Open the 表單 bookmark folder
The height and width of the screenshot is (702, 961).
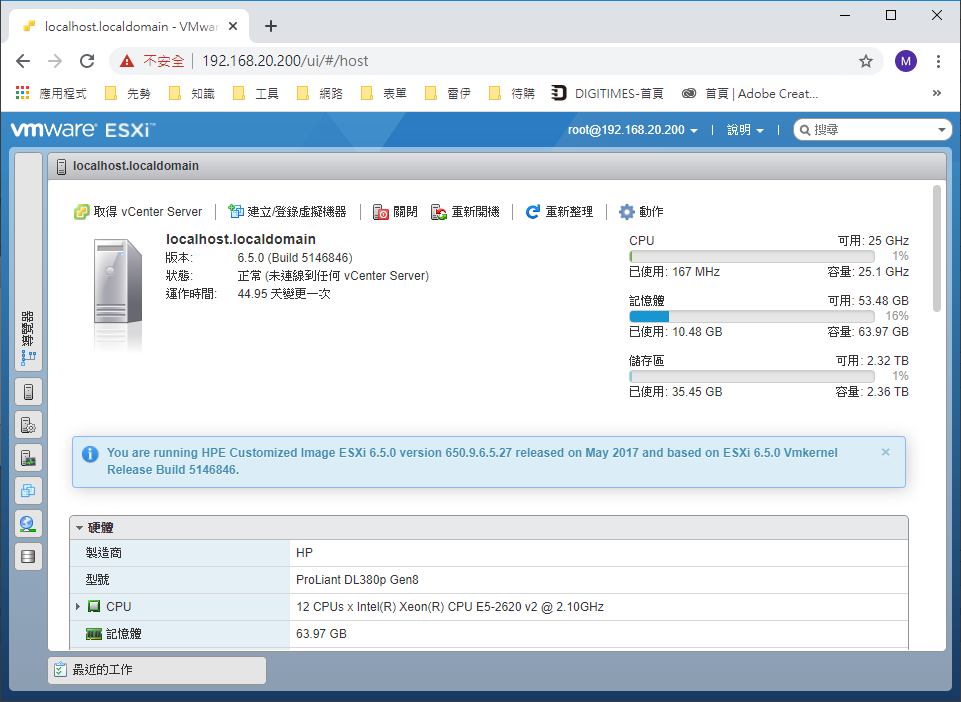[x=384, y=93]
